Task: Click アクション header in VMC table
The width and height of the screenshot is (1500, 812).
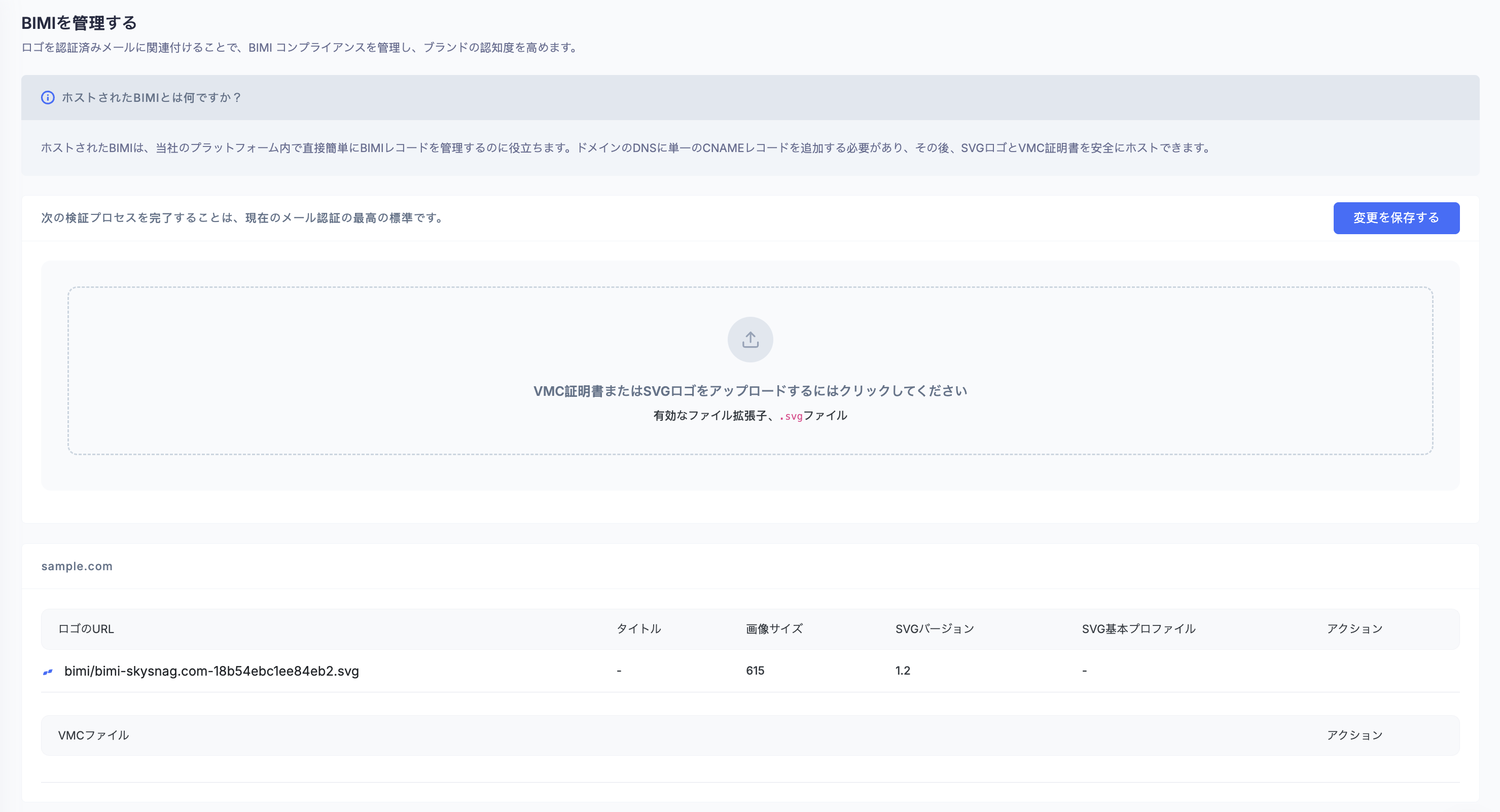Action: coord(1354,736)
